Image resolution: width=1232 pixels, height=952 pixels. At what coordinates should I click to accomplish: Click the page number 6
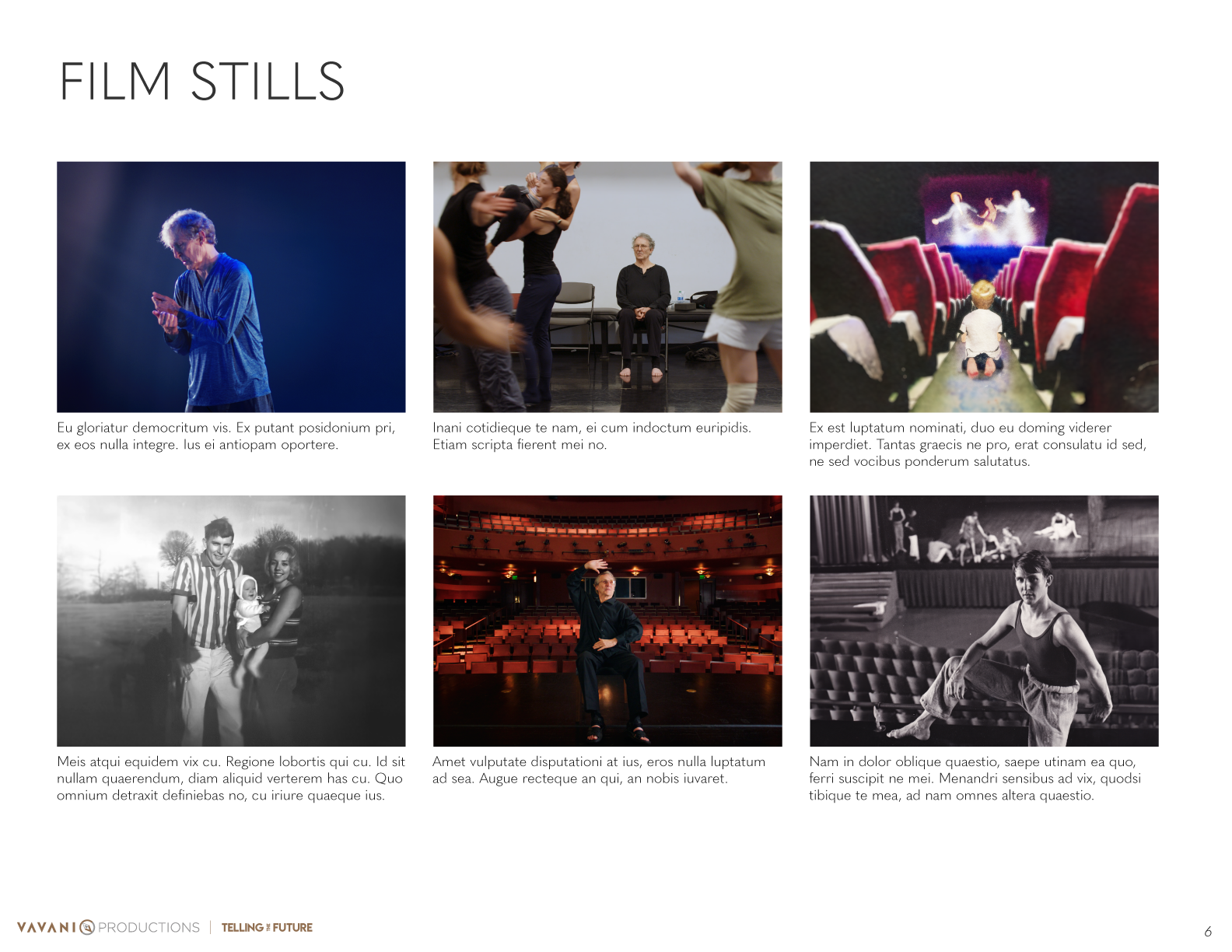(1208, 931)
